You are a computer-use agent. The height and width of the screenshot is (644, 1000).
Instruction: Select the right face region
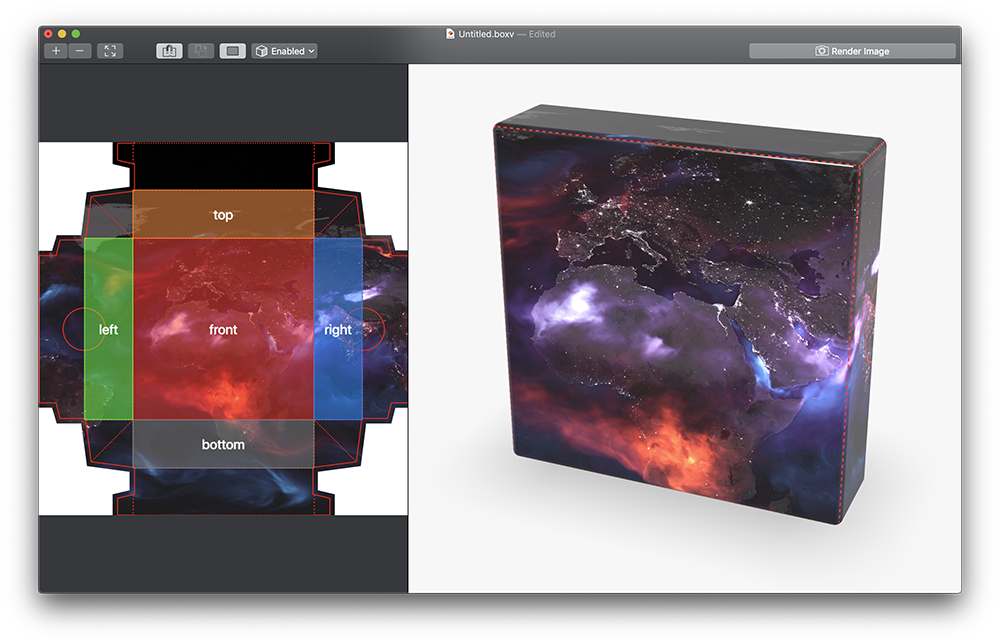tap(338, 329)
